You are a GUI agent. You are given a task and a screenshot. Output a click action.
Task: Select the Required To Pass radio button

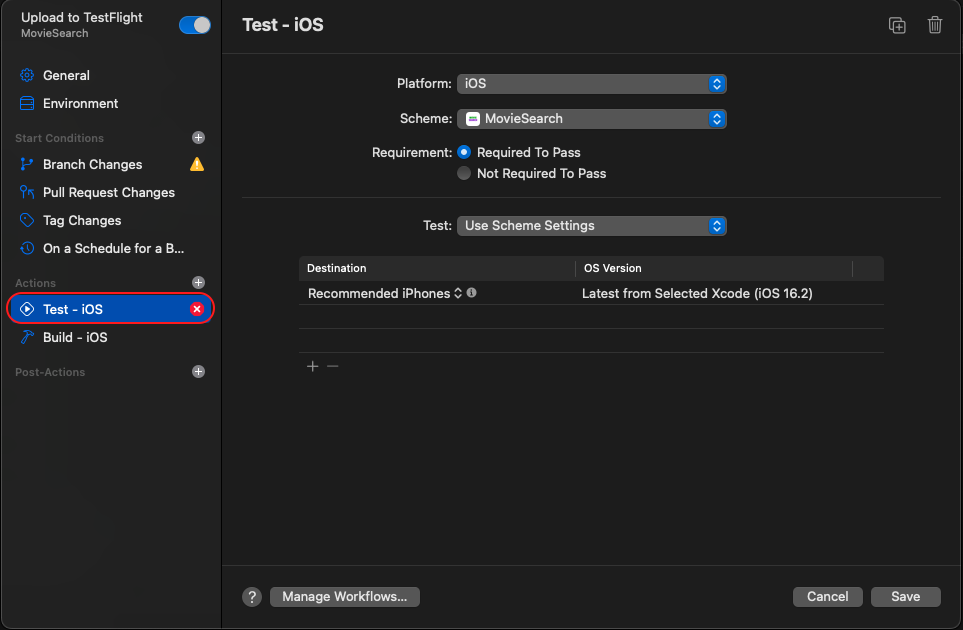464,152
